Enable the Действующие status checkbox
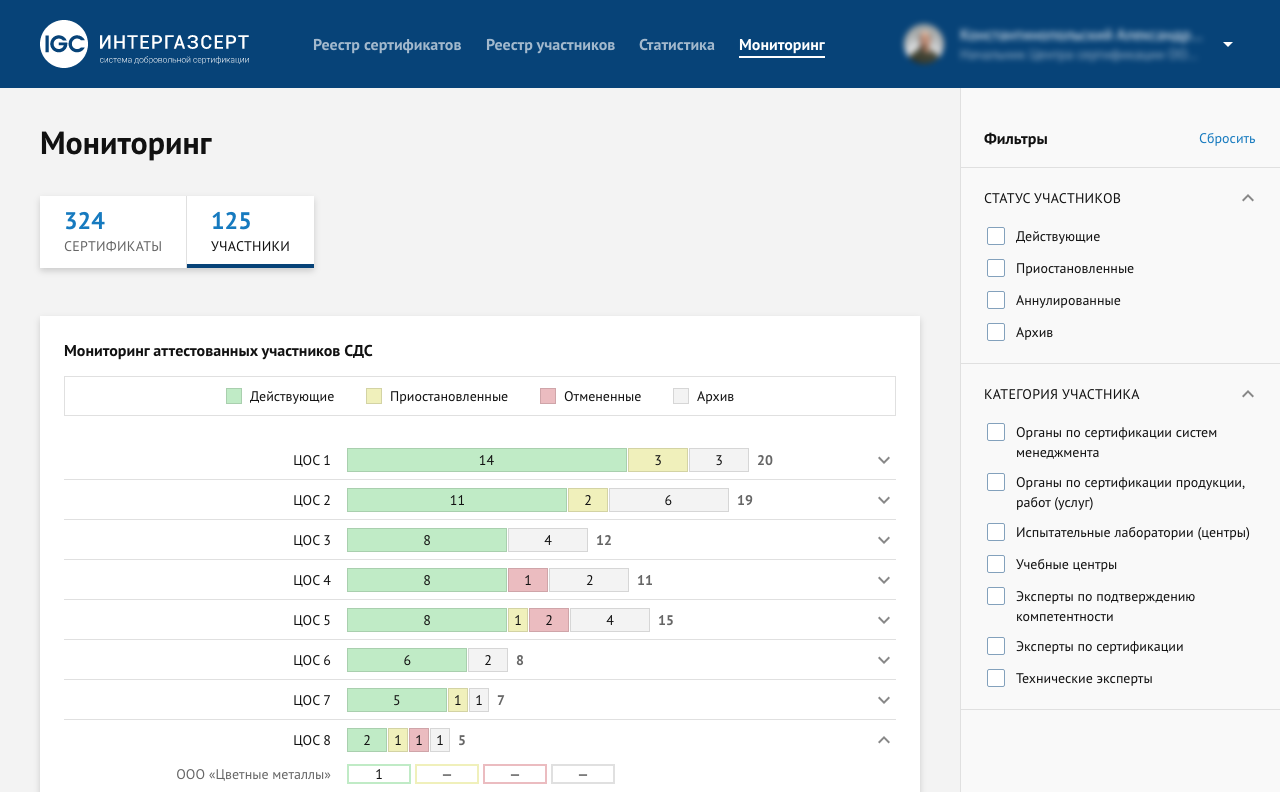The image size is (1280, 792). 996,237
